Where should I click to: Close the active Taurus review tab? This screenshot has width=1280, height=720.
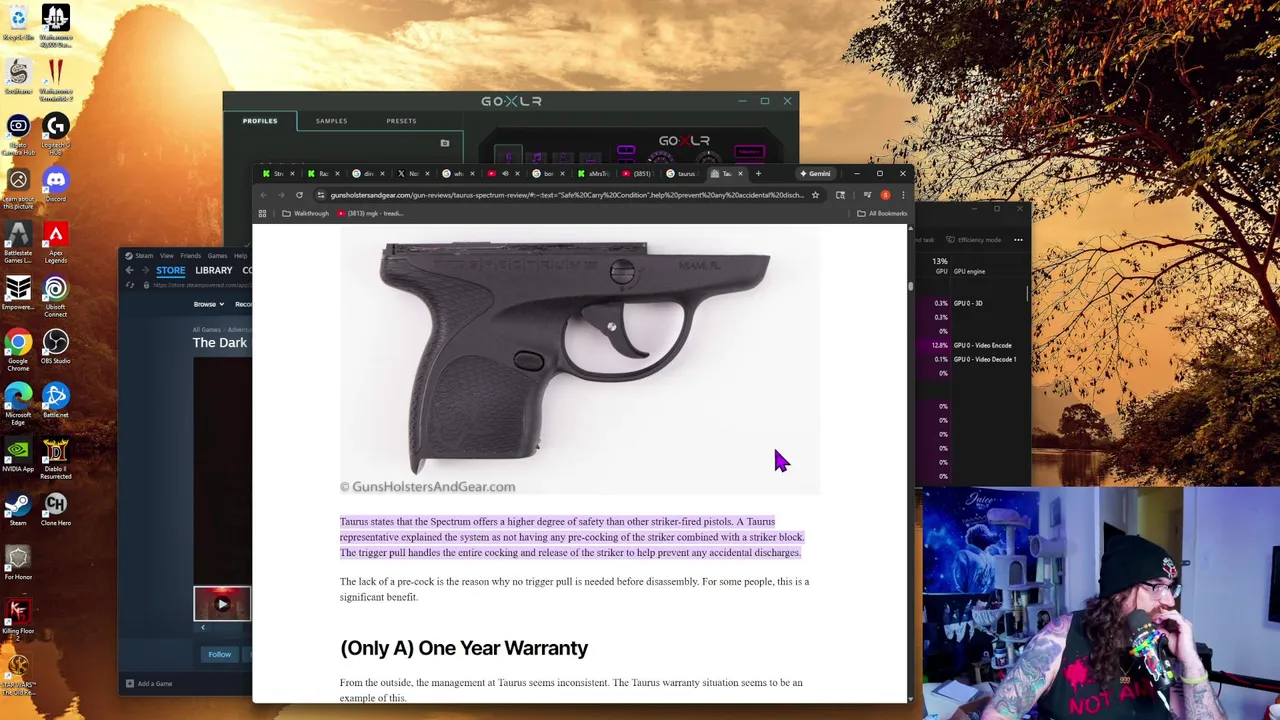tap(740, 174)
